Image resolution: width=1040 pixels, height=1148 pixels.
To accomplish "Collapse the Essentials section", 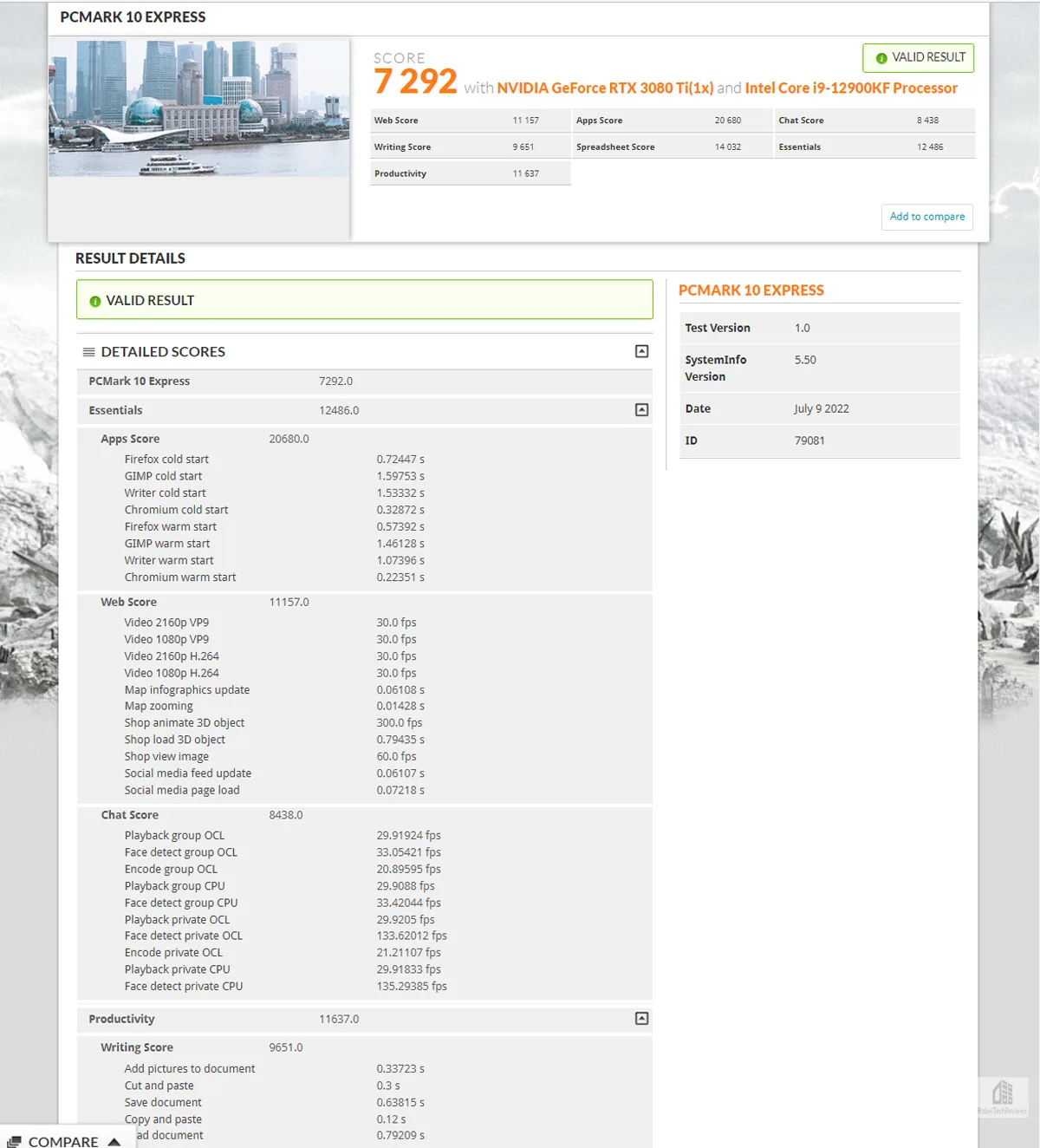I will point(641,410).
